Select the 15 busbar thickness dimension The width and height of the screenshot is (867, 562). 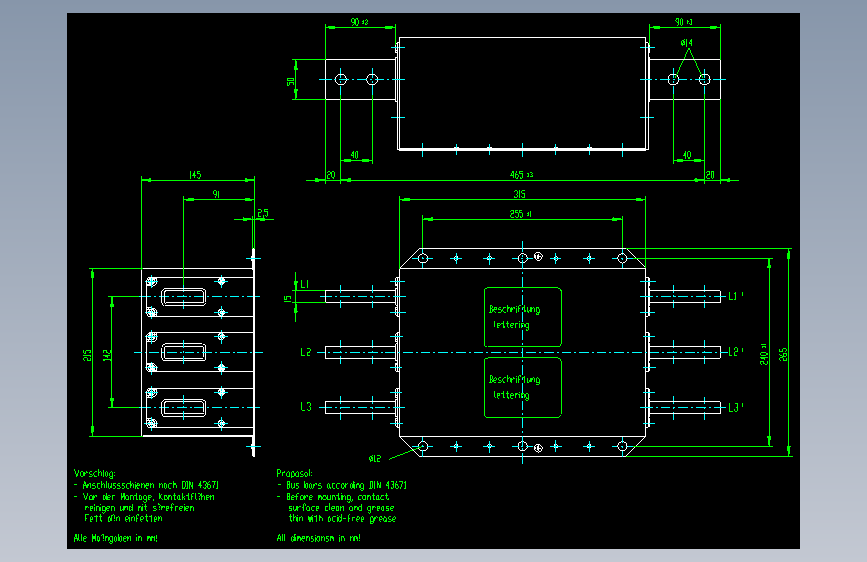coord(288,299)
